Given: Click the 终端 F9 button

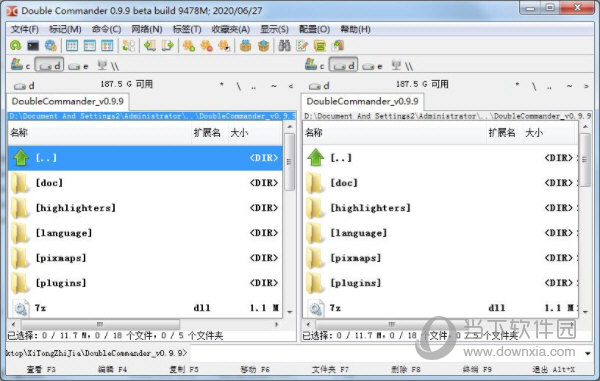Looking at the screenshot, I should click(x=477, y=370).
